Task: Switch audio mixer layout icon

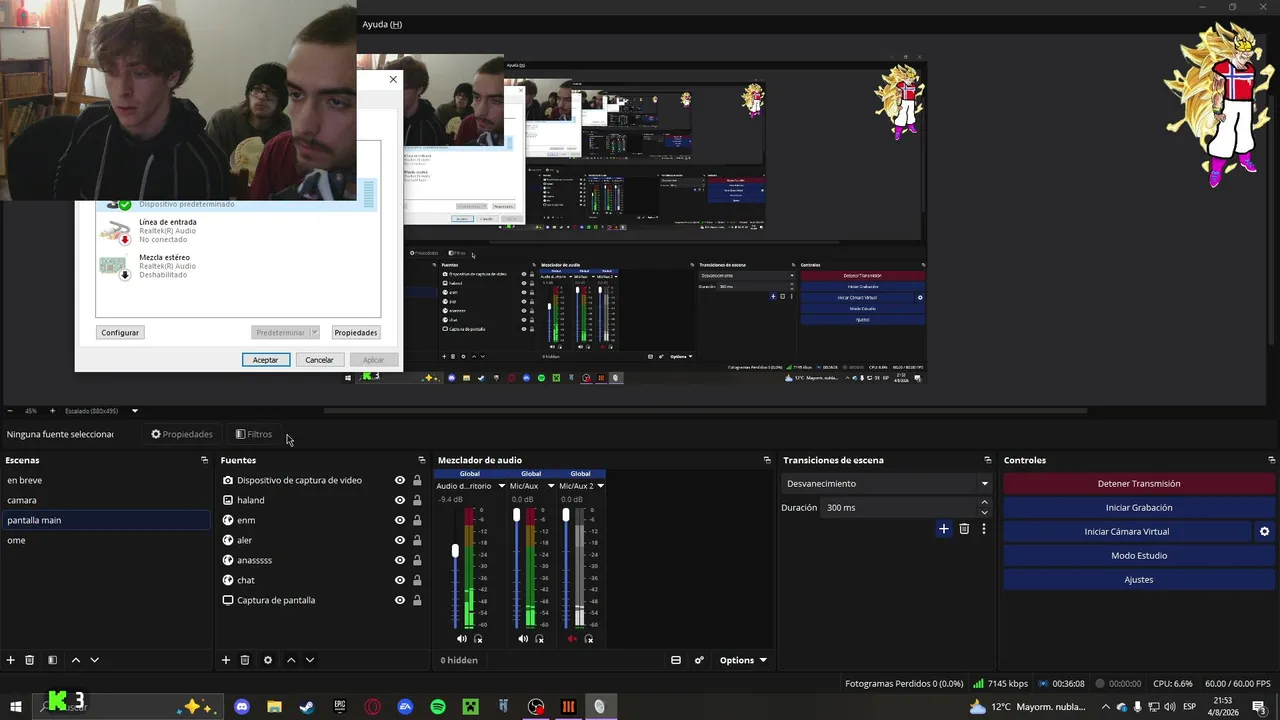Action: [676, 660]
